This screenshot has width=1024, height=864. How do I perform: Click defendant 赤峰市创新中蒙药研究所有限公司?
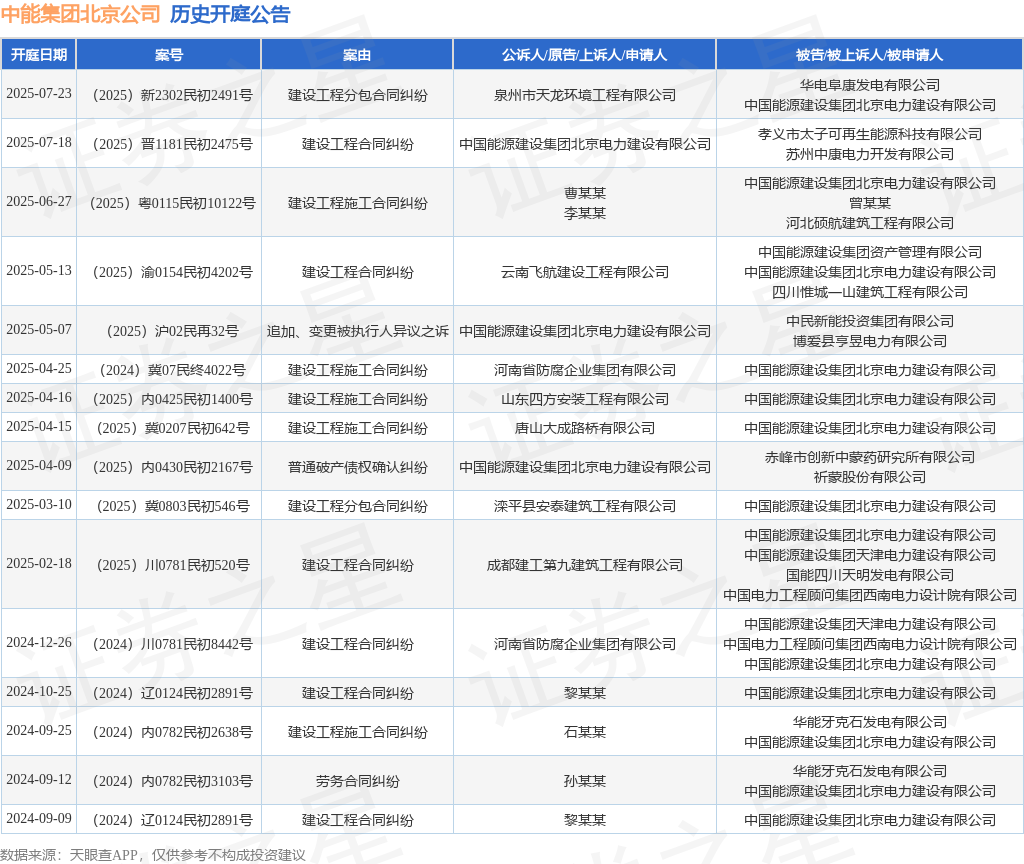(870, 457)
